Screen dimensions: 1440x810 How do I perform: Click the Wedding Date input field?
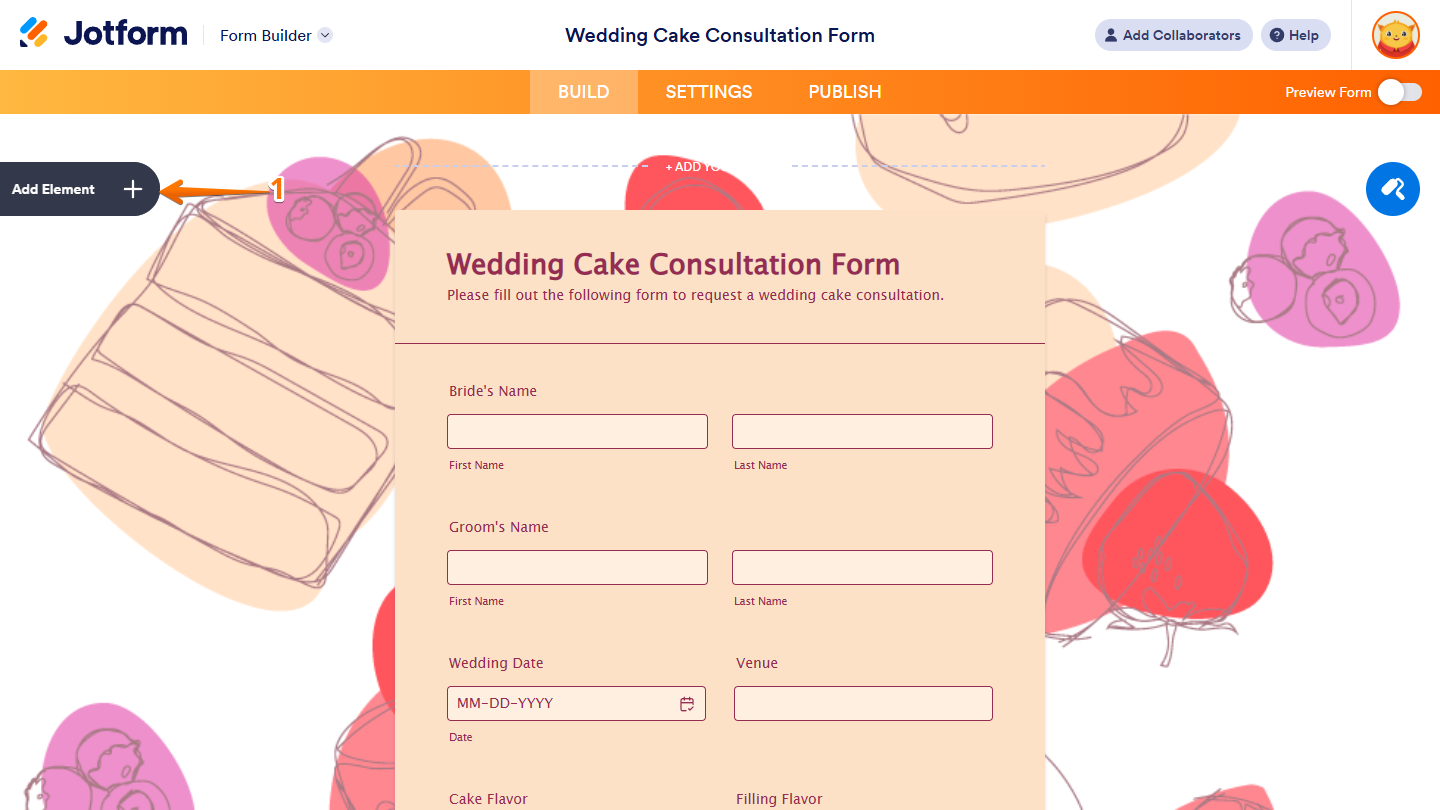560,703
